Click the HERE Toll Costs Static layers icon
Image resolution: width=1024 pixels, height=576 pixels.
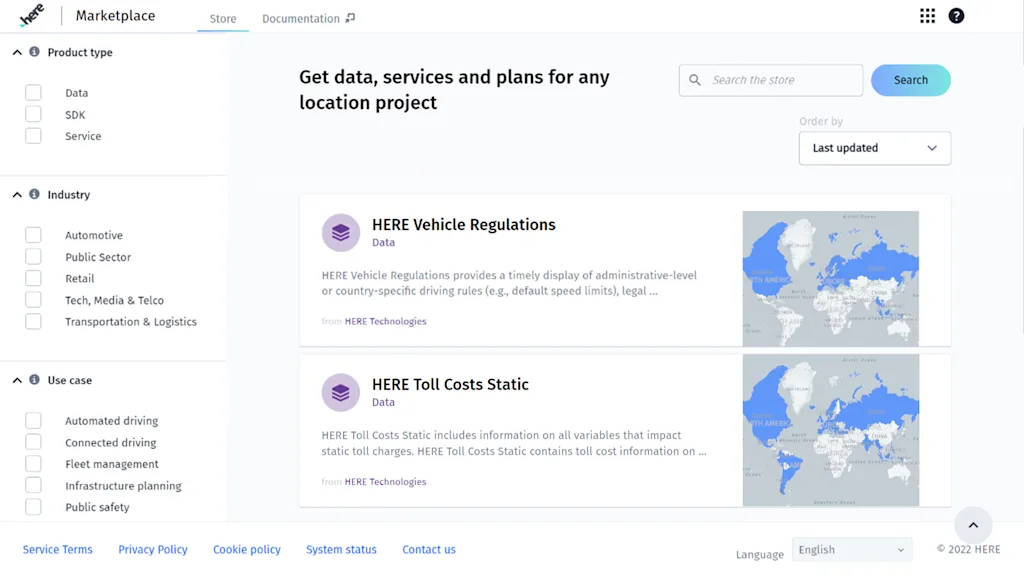click(340, 392)
